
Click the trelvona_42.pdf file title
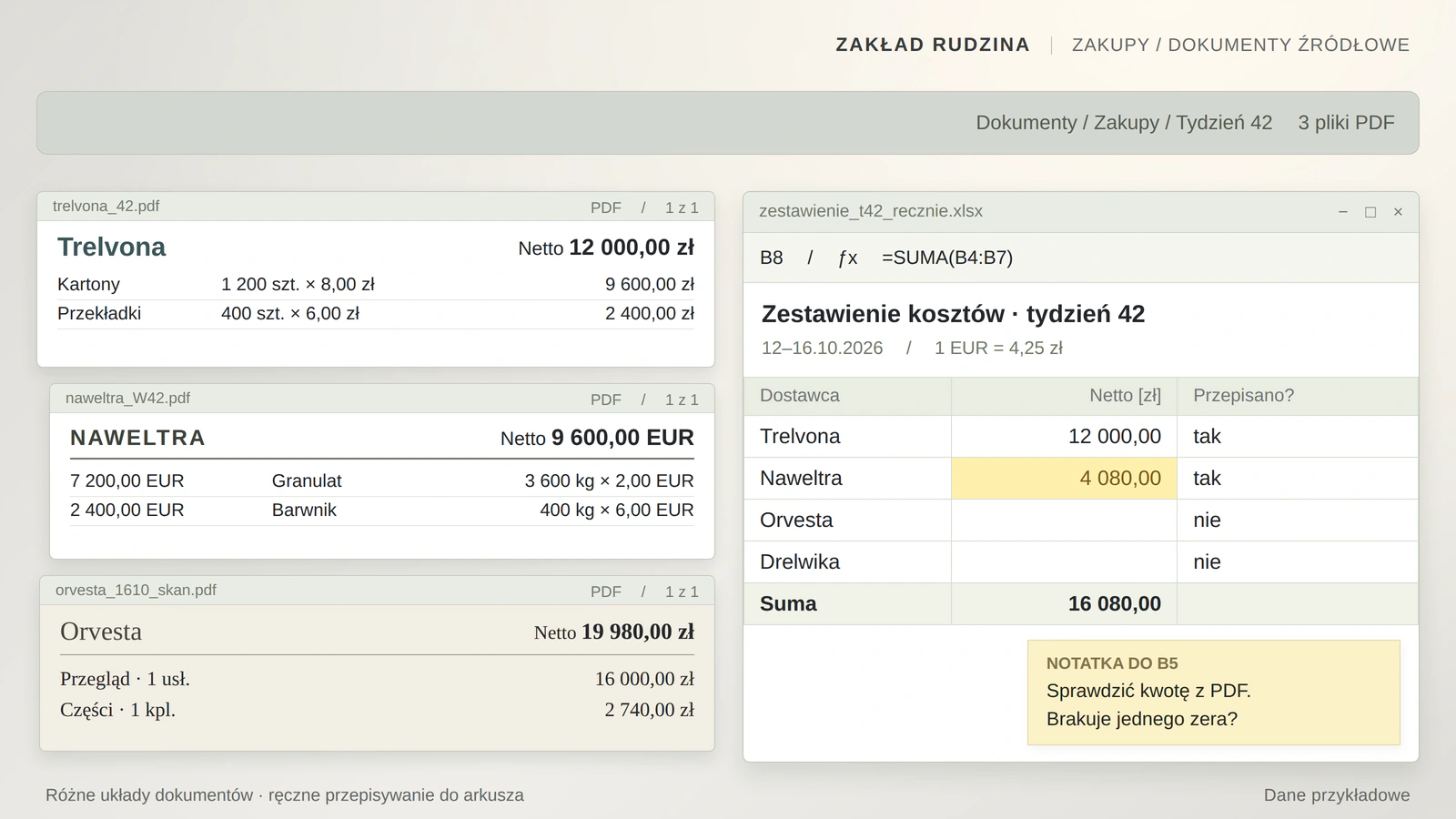106,207
